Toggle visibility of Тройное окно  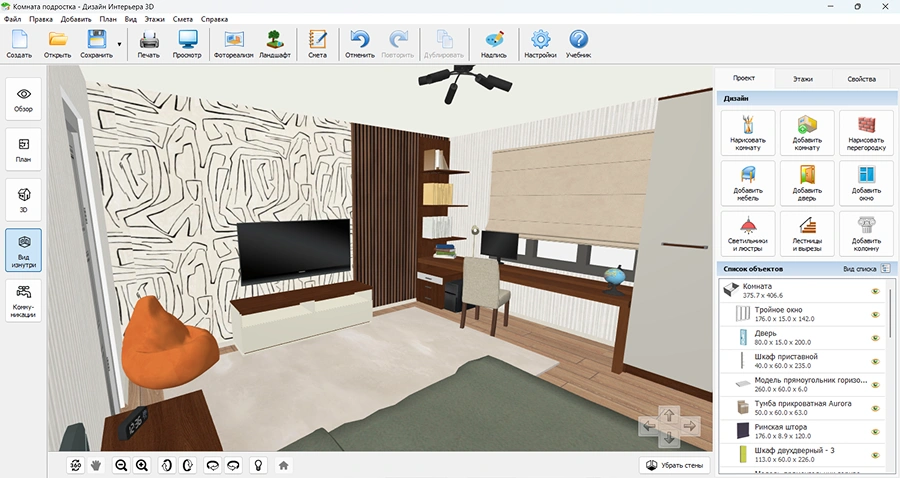874,315
